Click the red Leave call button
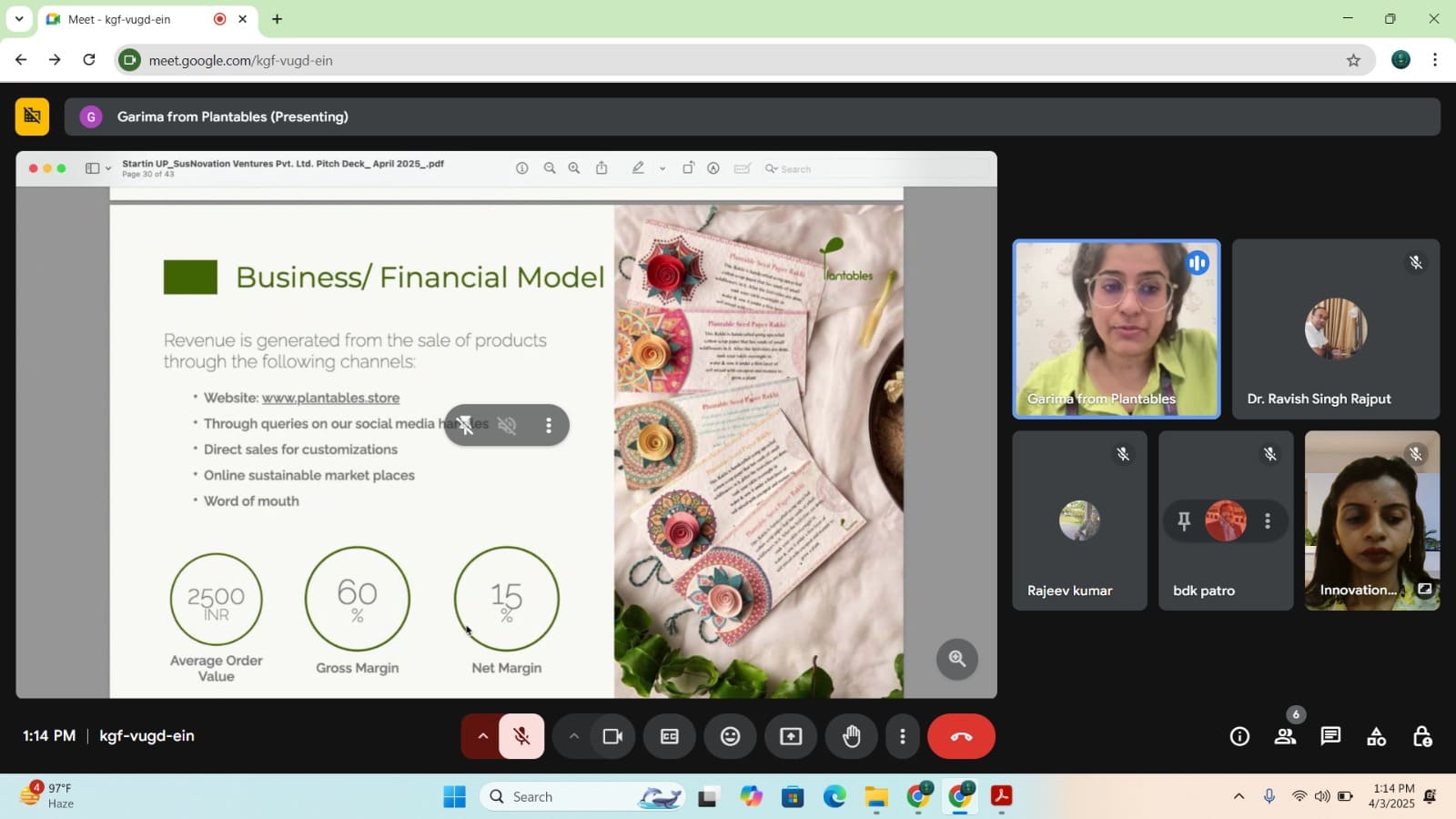The width and height of the screenshot is (1456, 819). tap(961, 736)
